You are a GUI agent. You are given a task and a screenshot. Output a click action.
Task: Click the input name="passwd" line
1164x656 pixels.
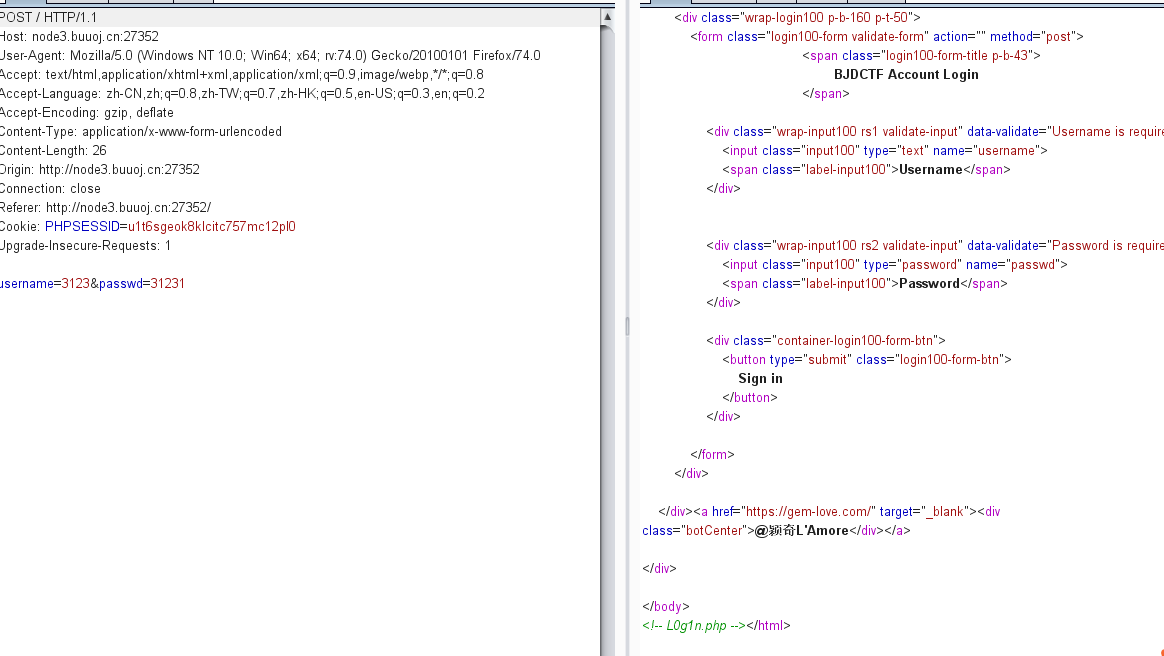click(x=895, y=264)
